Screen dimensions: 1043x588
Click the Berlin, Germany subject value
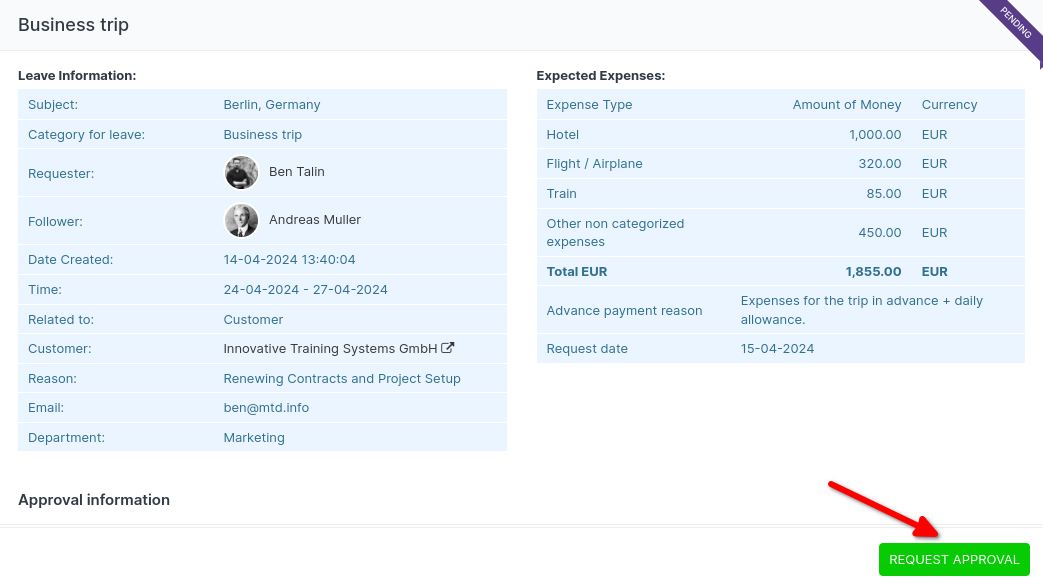[x=272, y=105]
